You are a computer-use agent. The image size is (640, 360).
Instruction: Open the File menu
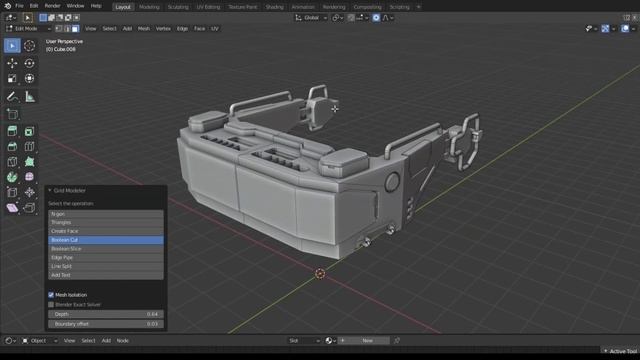click(x=19, y=6)
